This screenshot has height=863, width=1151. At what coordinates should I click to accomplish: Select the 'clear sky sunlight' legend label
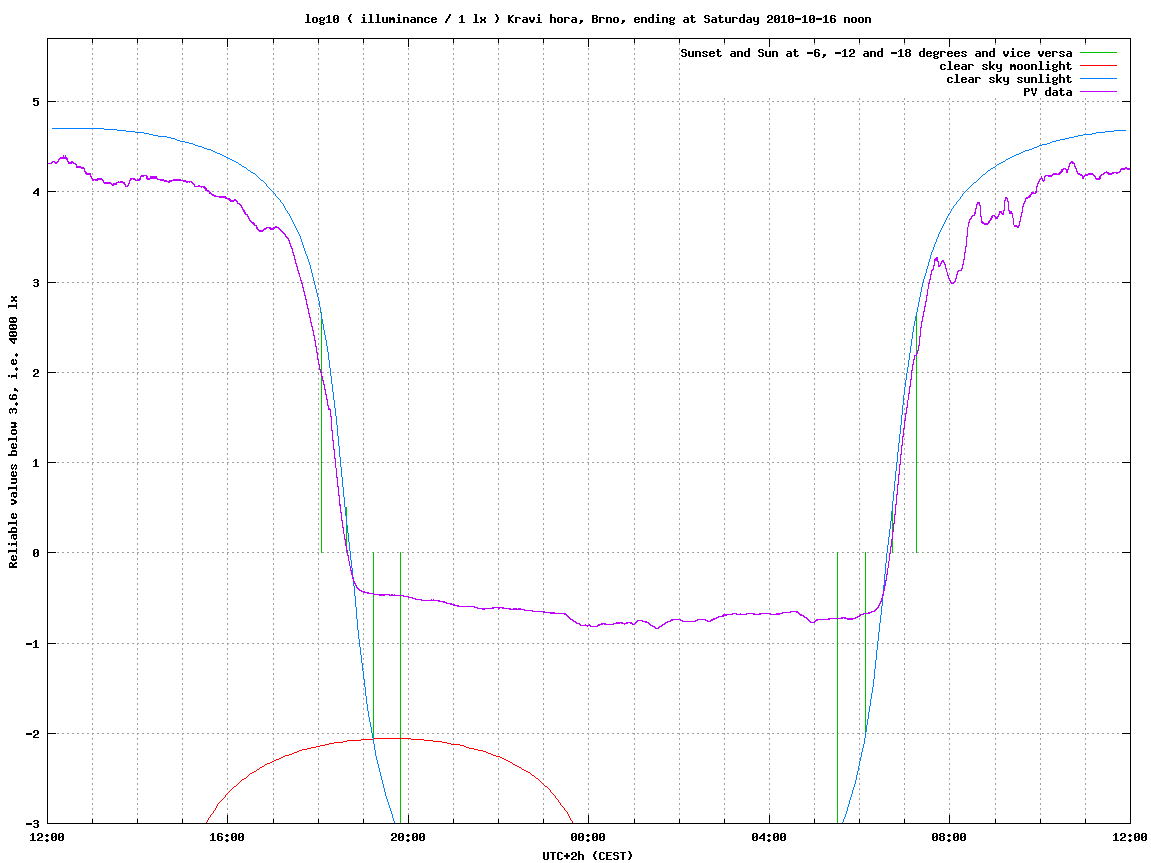pos(1009,79)
